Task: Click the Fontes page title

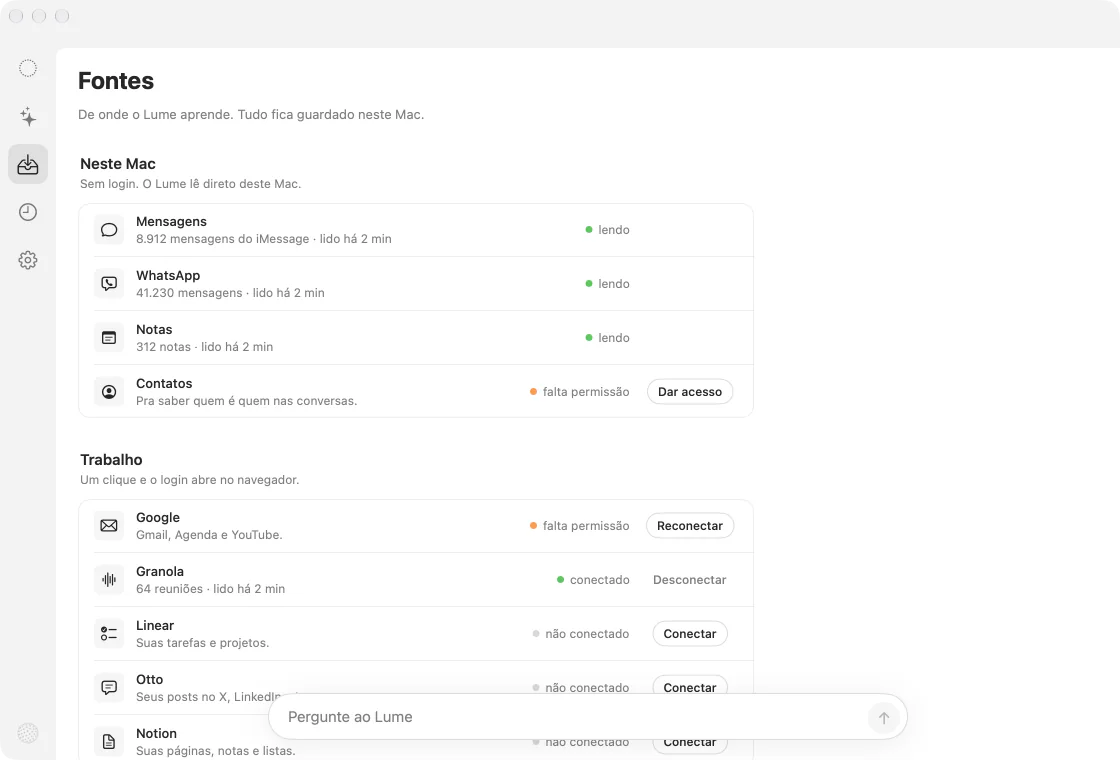Action: tap(116, 81)
